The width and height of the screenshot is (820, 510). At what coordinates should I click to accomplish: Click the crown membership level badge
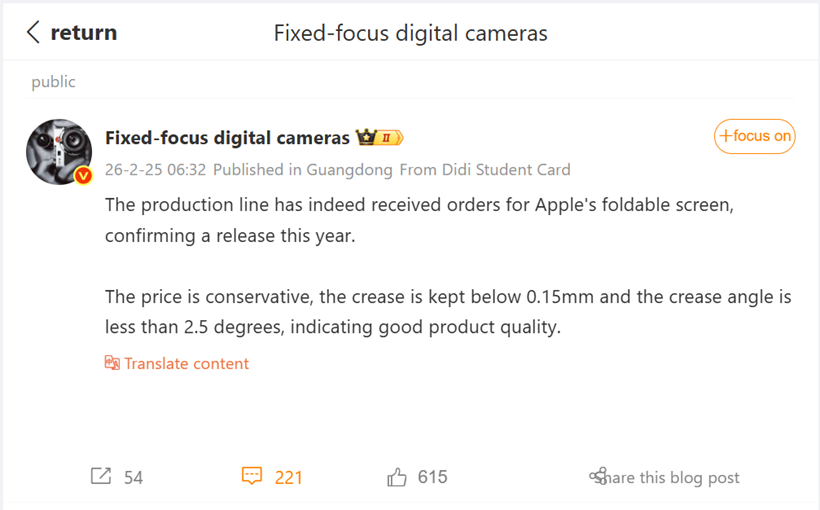coord(379,138)
